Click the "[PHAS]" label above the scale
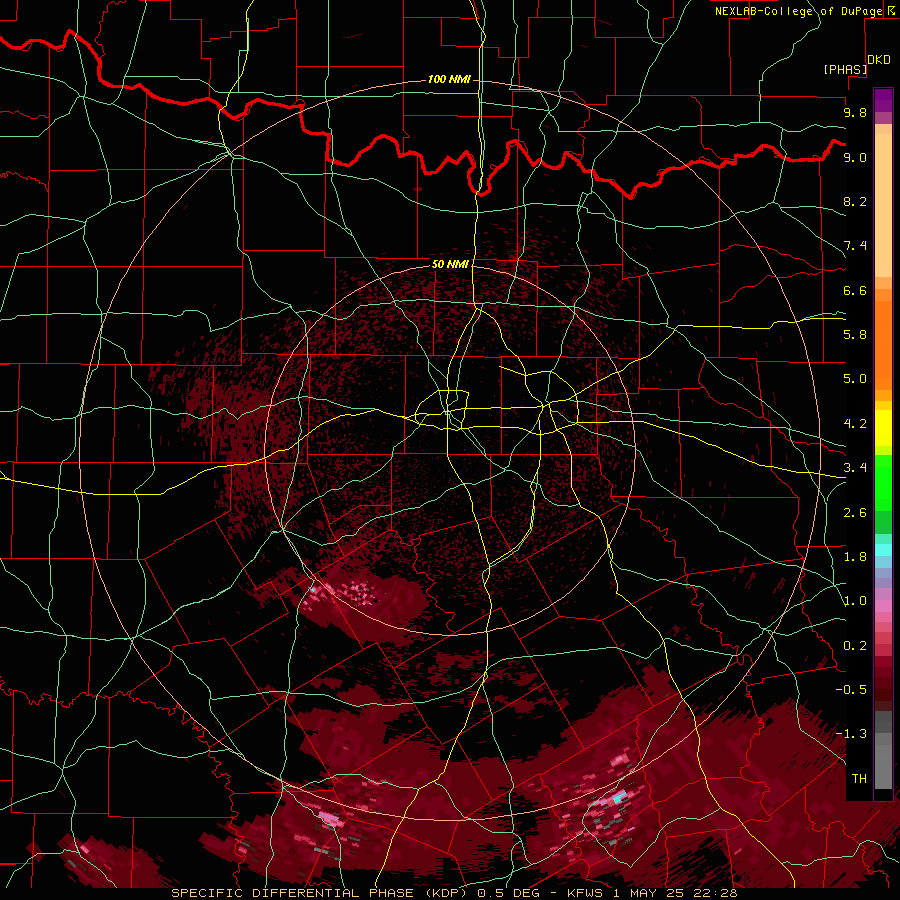The height and width of the screenshot is (900, 900). (x=845, y=69)
